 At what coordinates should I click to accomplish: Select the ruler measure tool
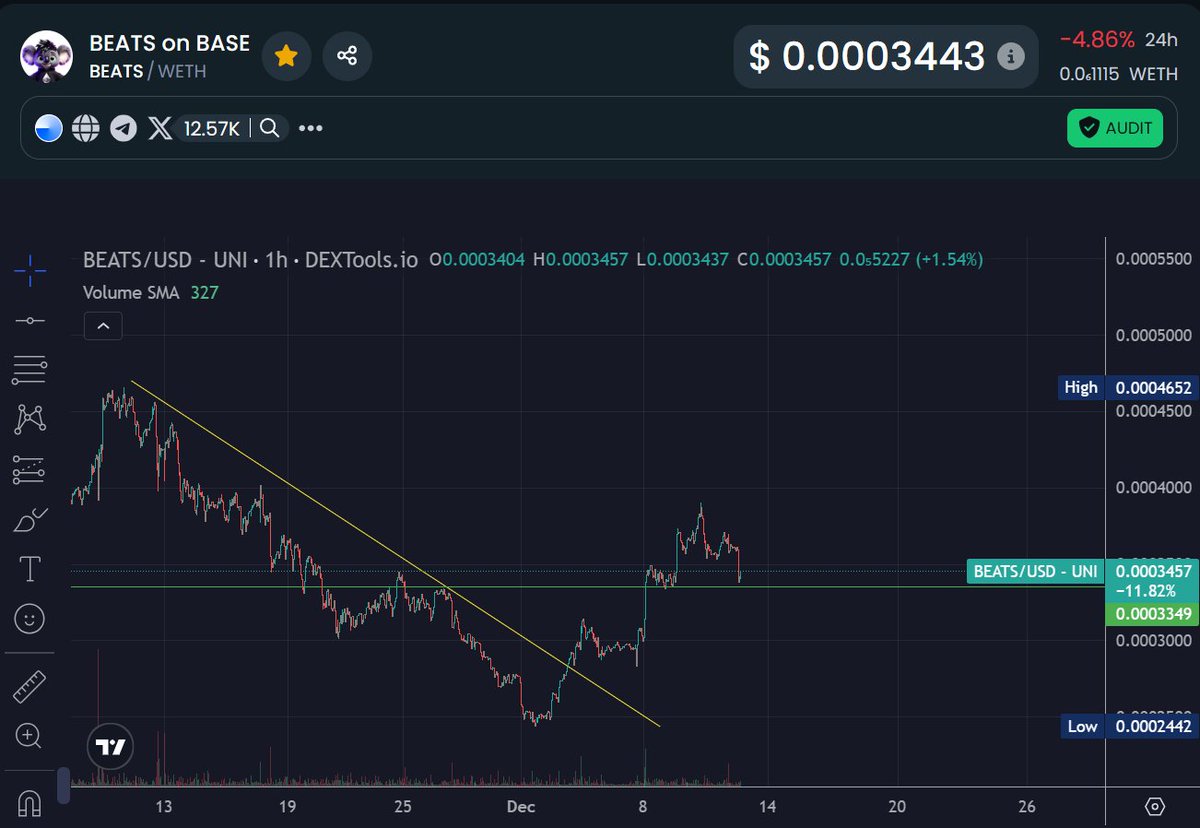30,688
